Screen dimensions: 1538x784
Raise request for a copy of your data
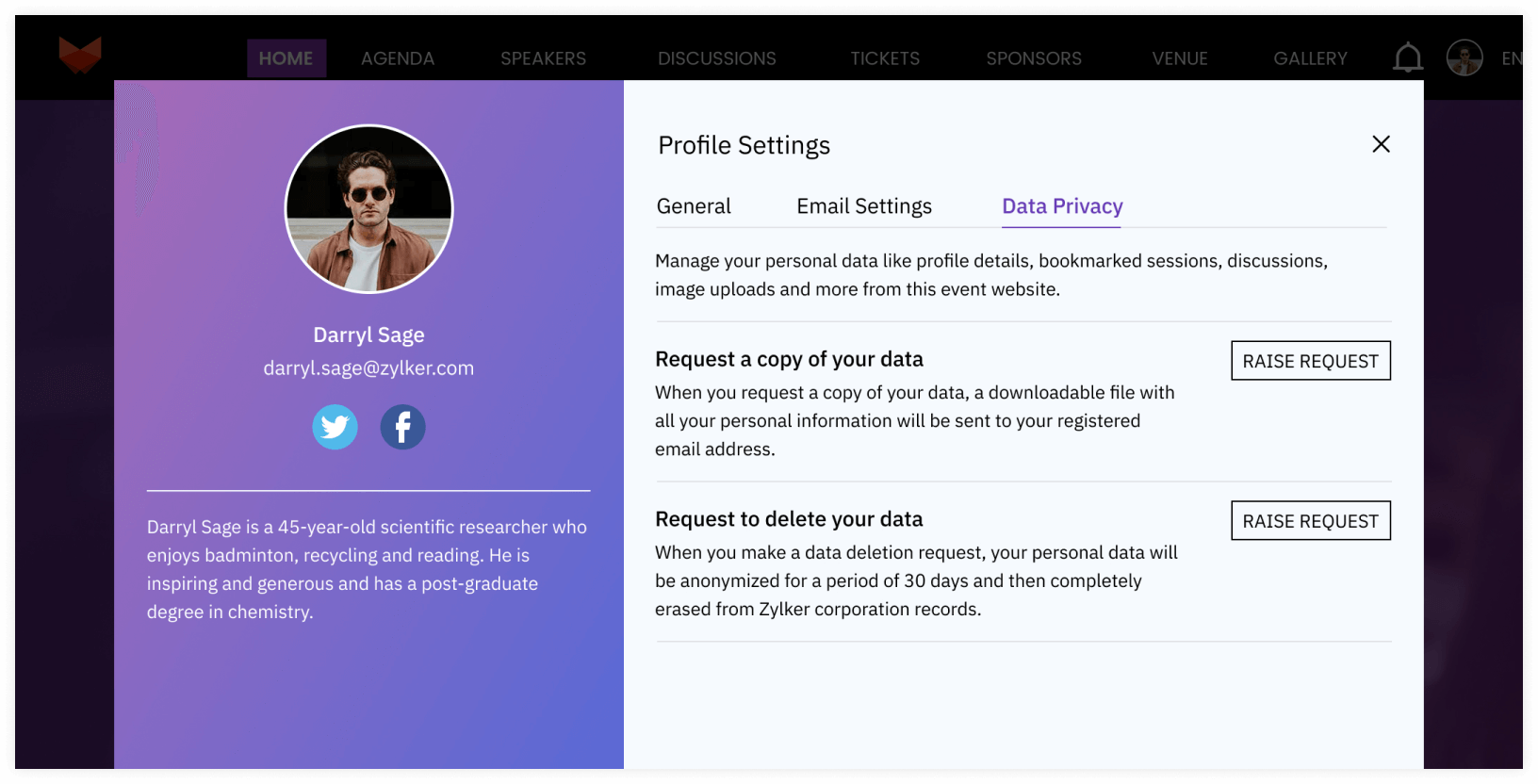(x=1310, y=360)
